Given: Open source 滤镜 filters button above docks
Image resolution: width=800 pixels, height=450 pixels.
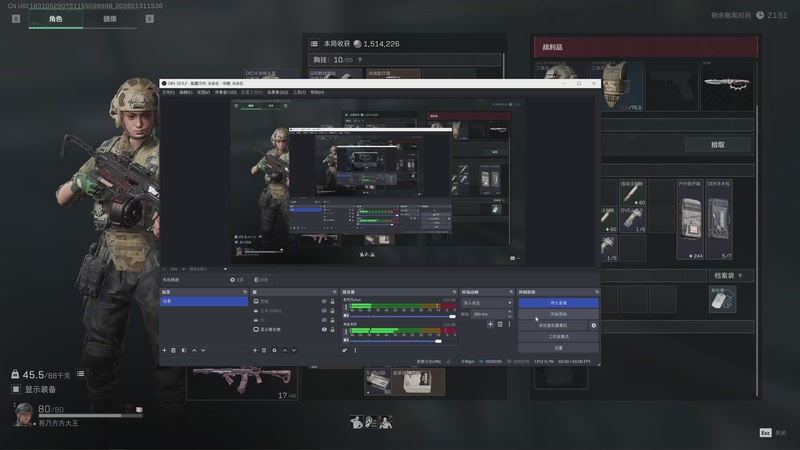Looking at the screenshot, I should pyautogui.click(x=261, y=280).
